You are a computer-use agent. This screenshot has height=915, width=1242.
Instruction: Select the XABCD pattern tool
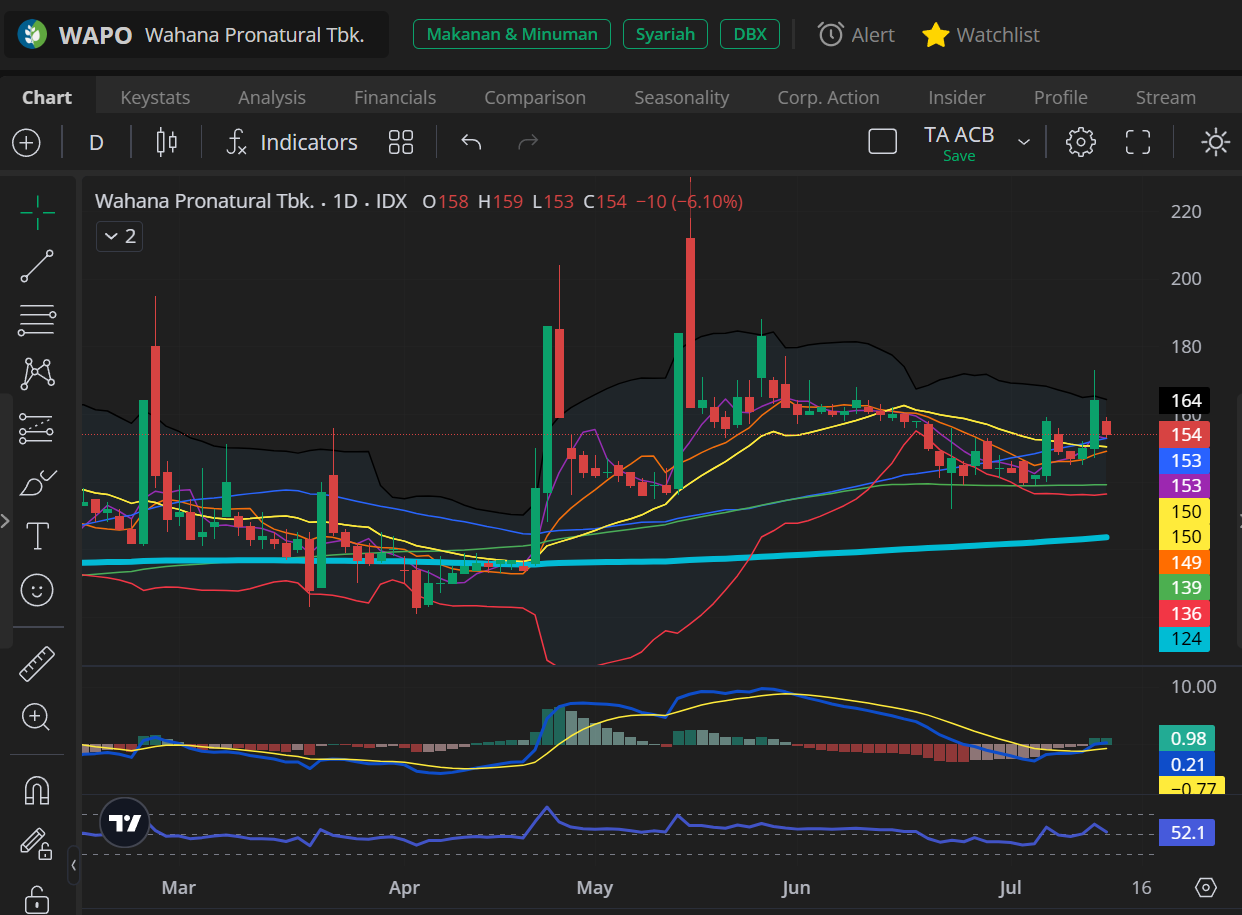(37, 374)
